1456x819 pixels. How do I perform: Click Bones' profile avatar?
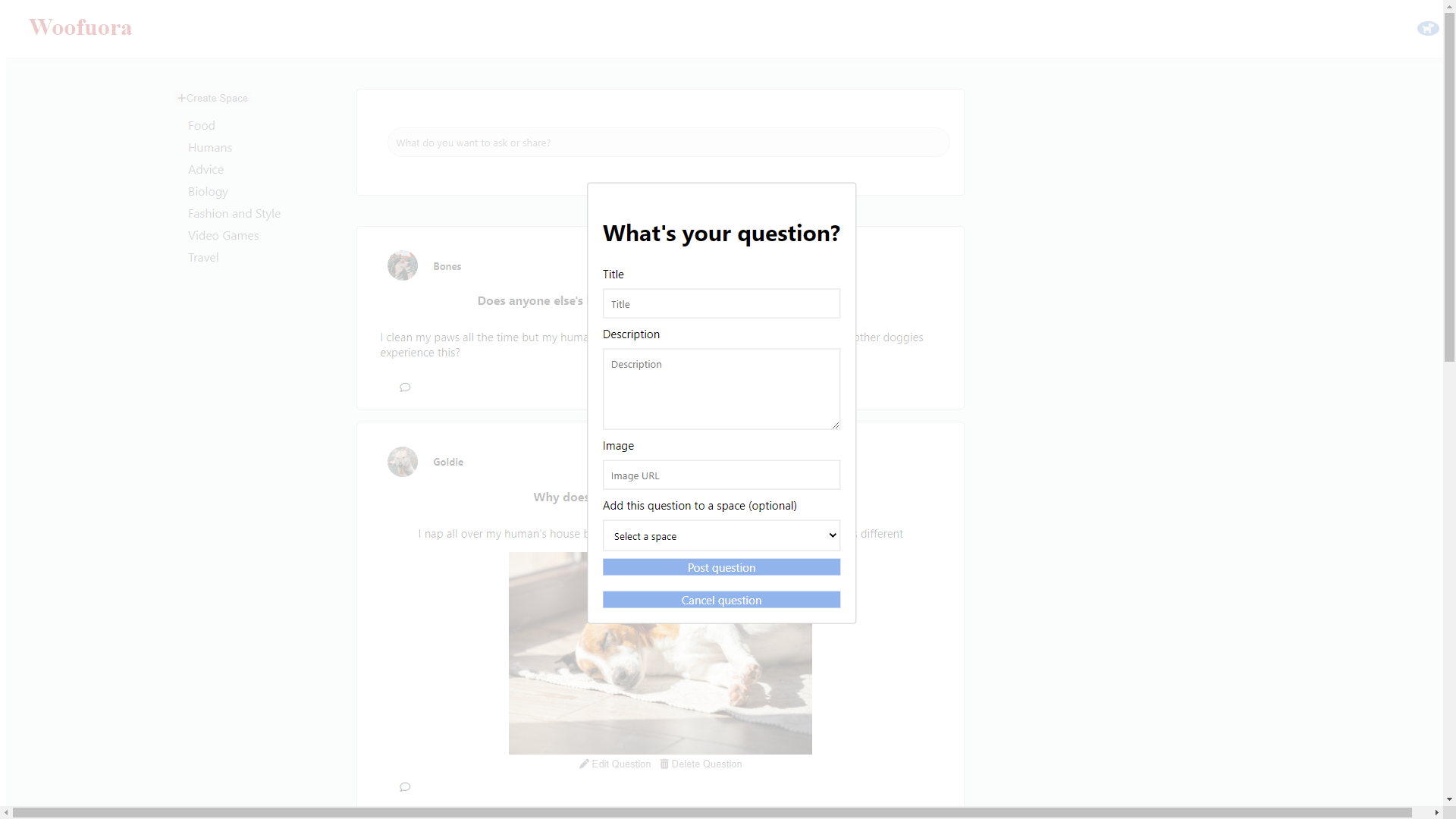coord(403,265)
